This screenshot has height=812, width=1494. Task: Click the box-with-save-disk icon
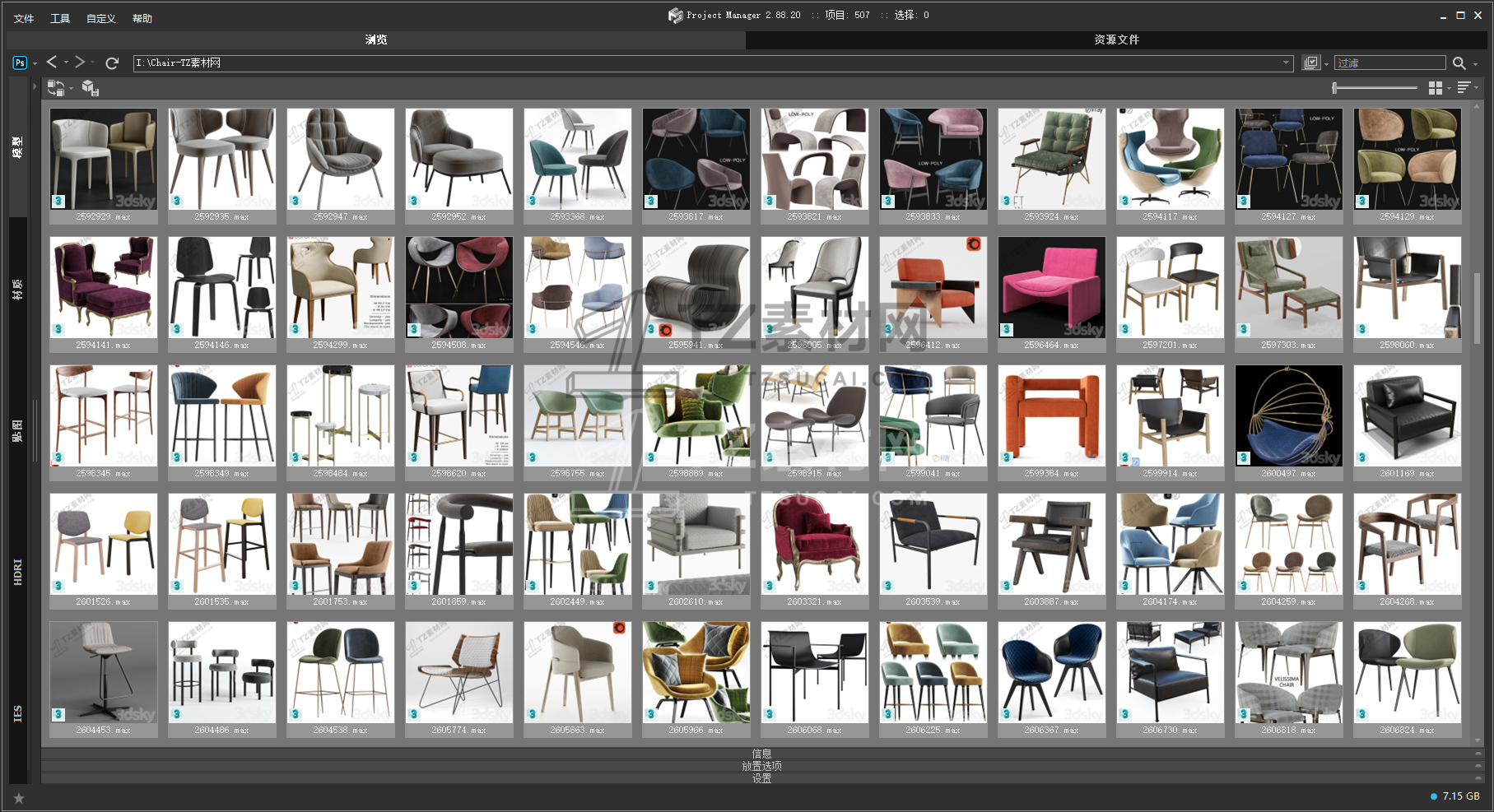(91, 88)
